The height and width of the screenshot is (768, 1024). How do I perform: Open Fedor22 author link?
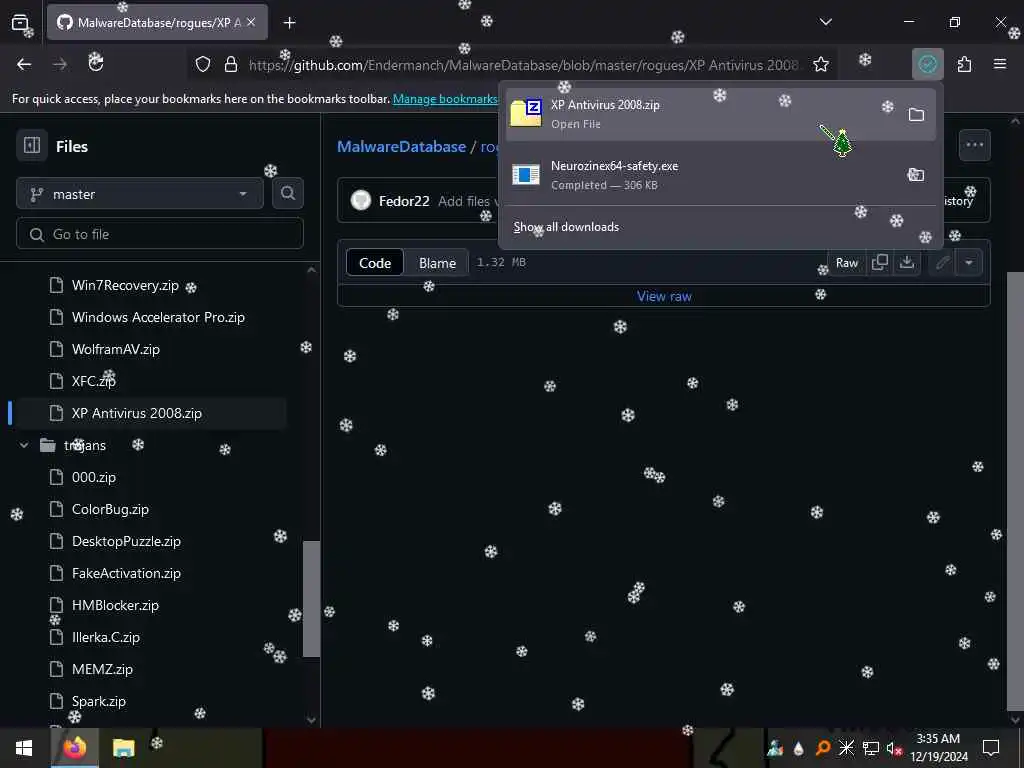(x=404, y=201)
